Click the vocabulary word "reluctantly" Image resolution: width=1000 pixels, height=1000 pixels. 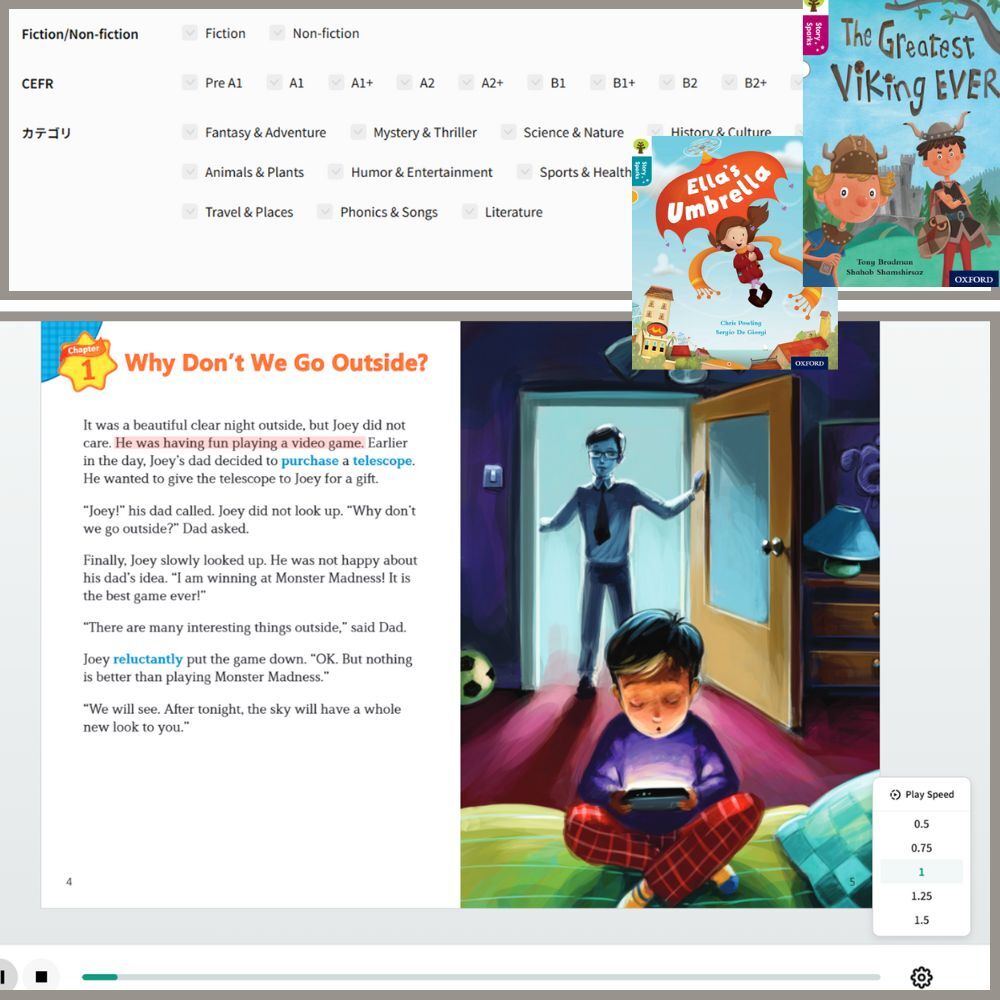(148, 660)
